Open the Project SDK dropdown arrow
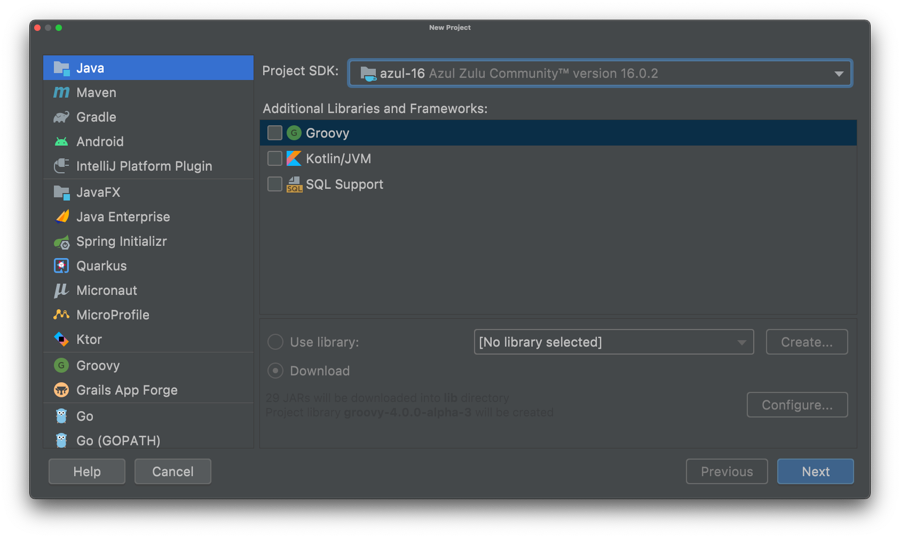This screenshot has height=538, width=900. (x=839, y=74)
